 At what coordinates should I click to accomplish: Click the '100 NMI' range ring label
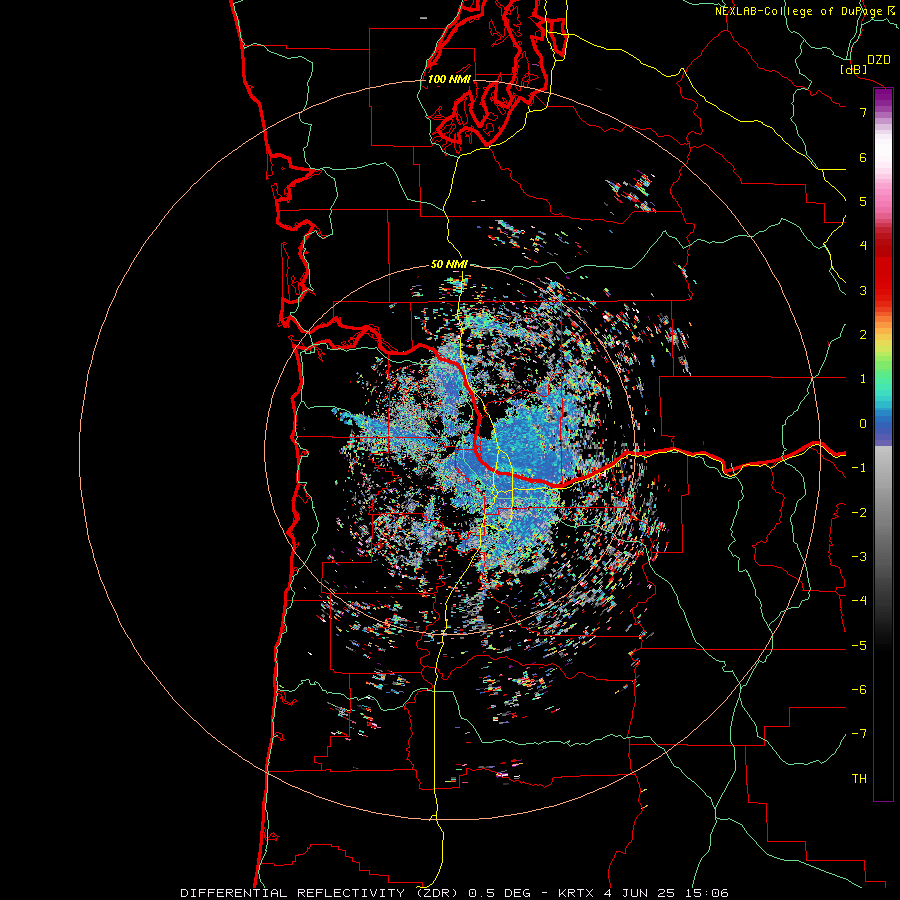[449, 79]
